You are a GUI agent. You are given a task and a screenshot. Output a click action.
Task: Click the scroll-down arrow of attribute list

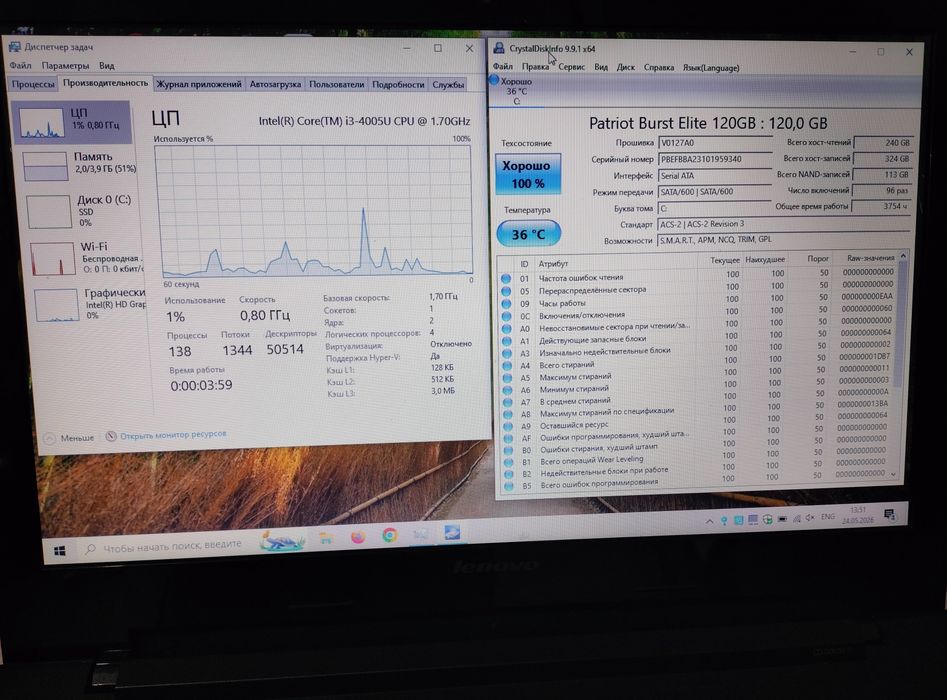tap(894, 474)
